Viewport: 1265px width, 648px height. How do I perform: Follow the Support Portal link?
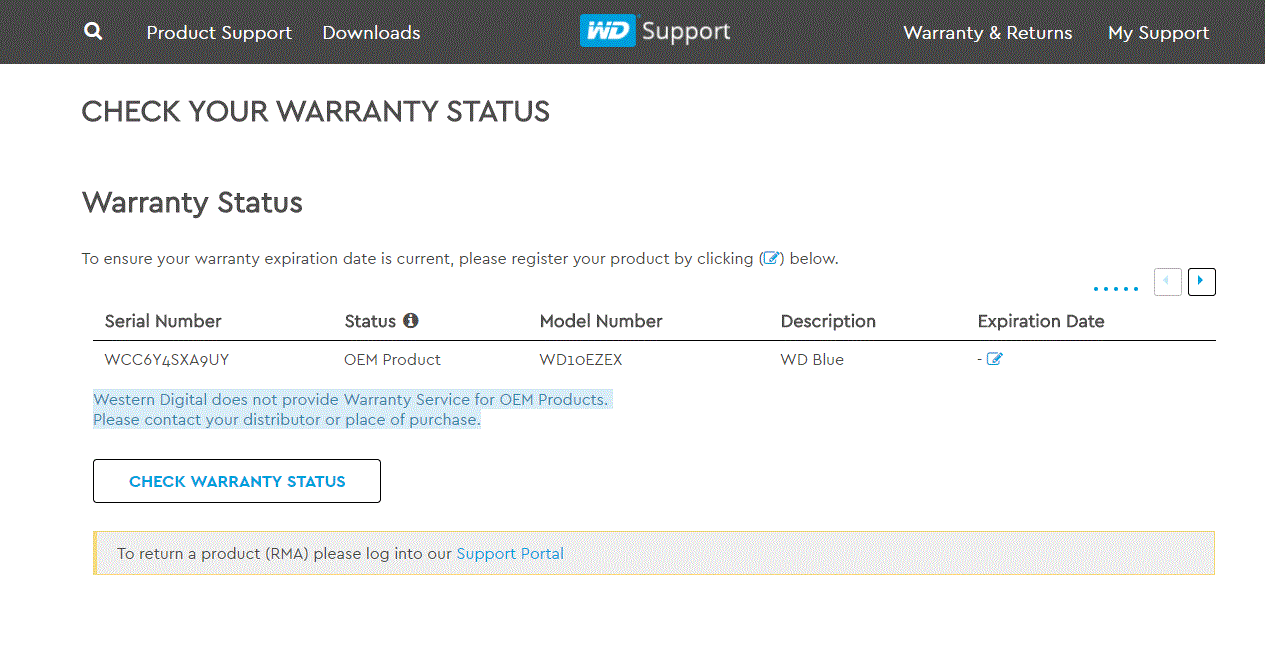tap(510, 553)
